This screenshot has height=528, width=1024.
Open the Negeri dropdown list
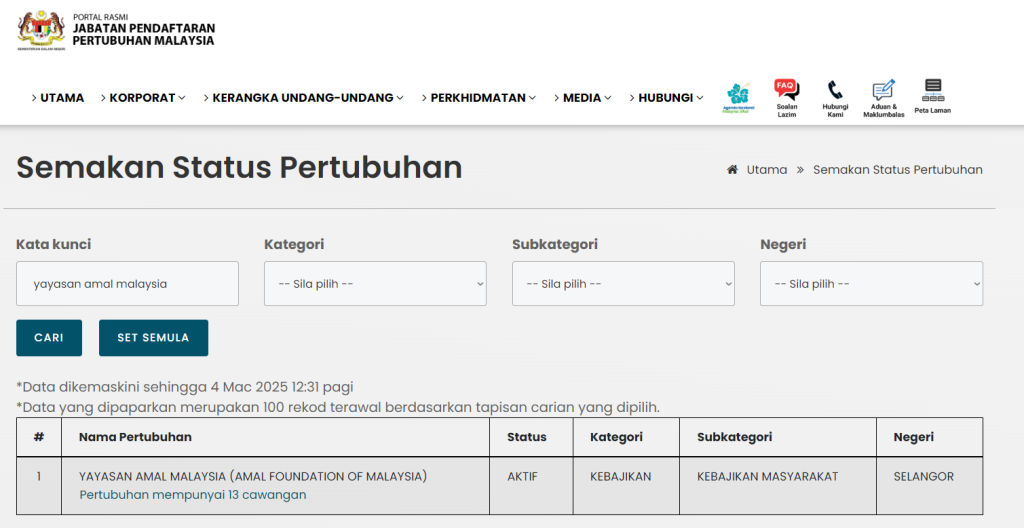[x=871, y=284]
